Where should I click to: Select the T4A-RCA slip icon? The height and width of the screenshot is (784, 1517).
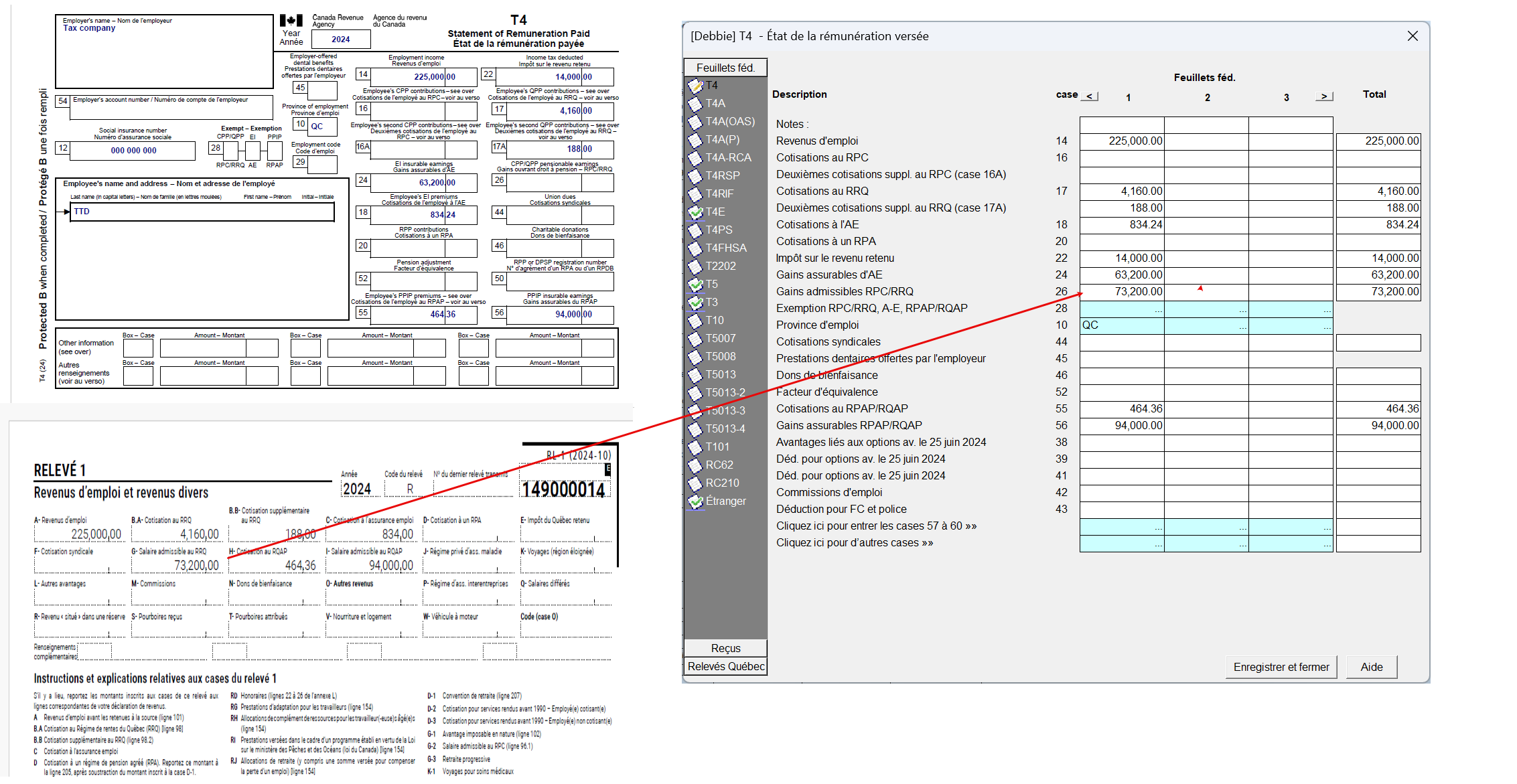695,158
